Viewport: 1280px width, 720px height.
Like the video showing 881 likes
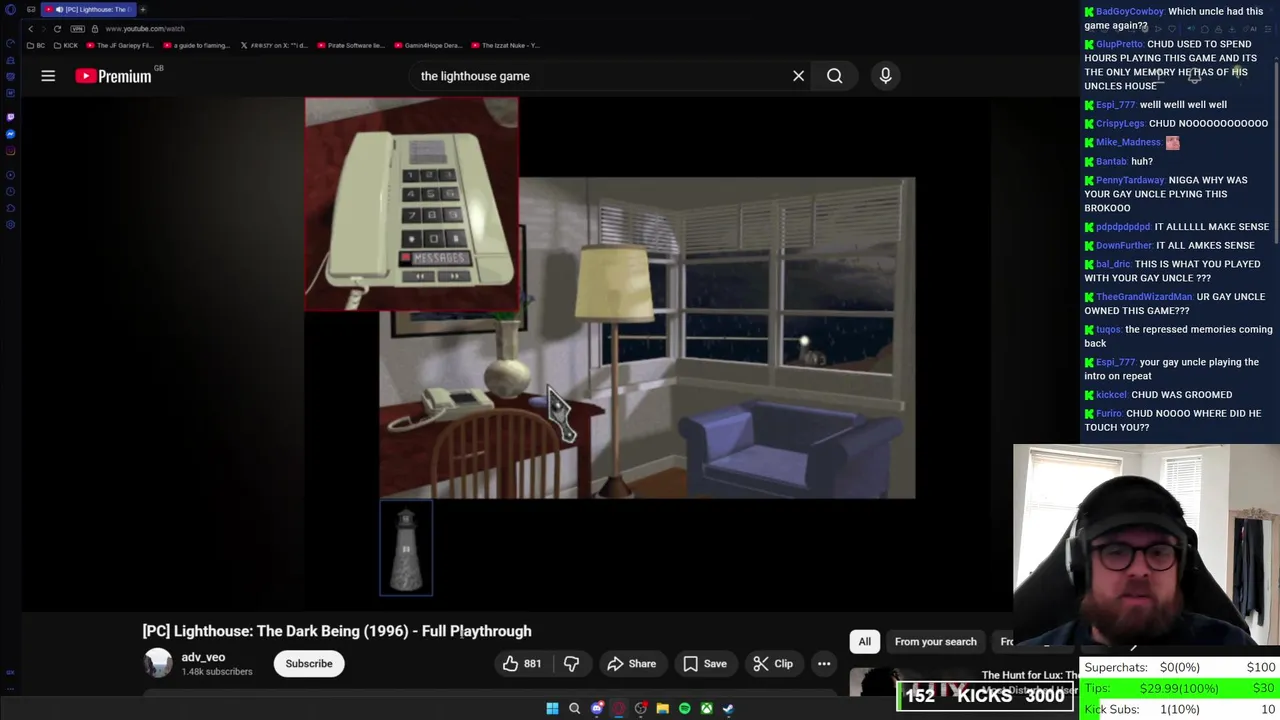point(522,664)
